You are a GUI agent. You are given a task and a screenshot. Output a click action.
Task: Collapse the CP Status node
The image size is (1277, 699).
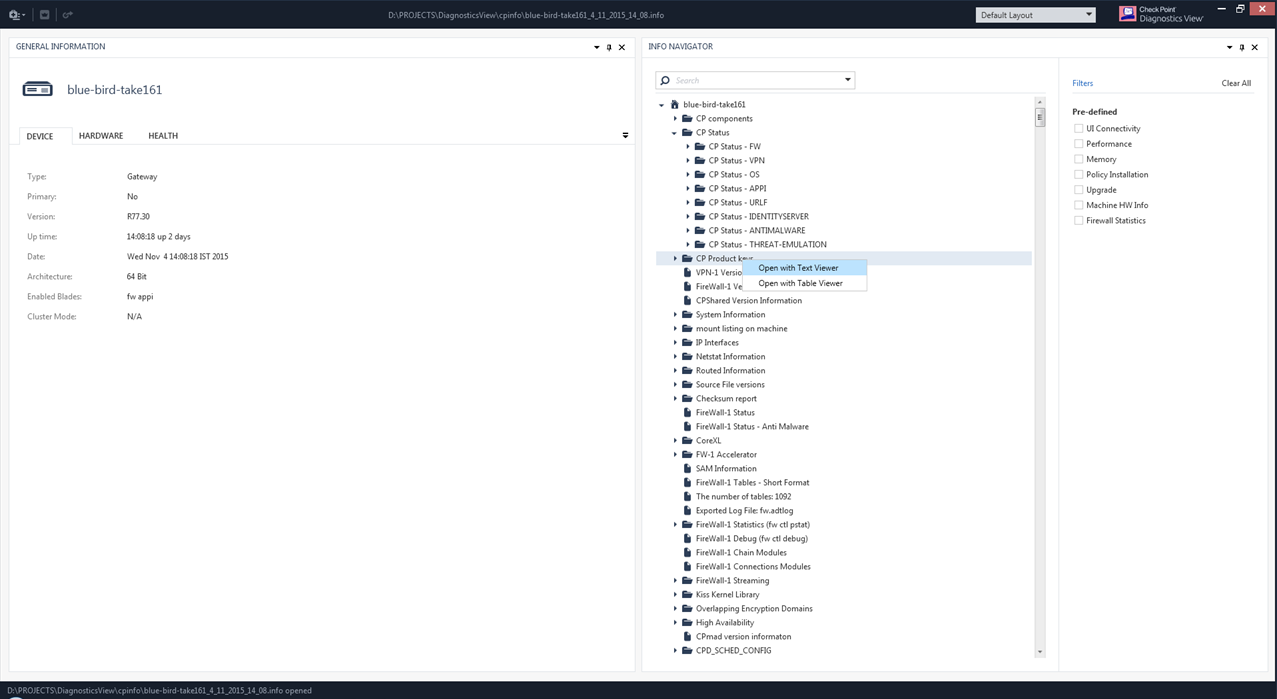[675, 133]
